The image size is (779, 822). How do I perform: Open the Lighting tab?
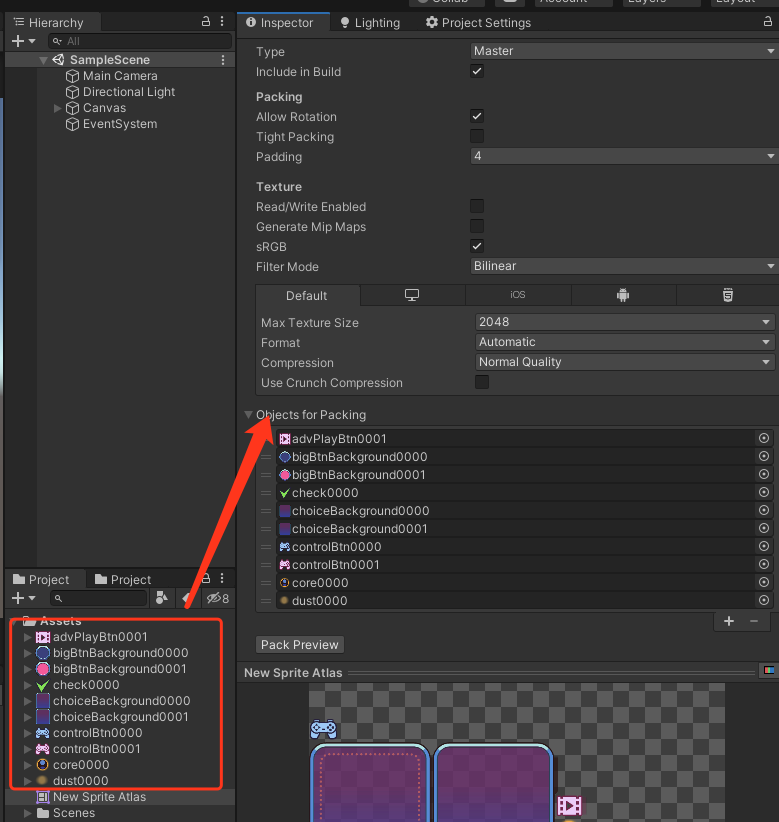pos(370,23)
